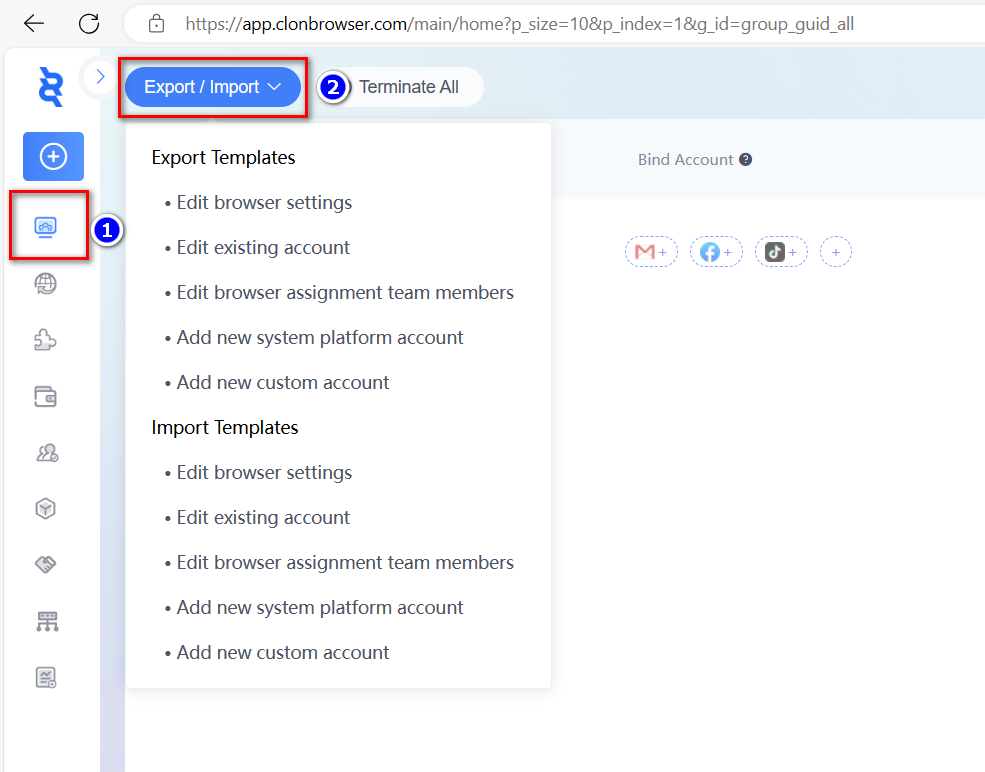Image resolution: width=985 pixels, height=772 pixels.
Task: Click the Facebook add account icon
Action: [x=716, y=253]
